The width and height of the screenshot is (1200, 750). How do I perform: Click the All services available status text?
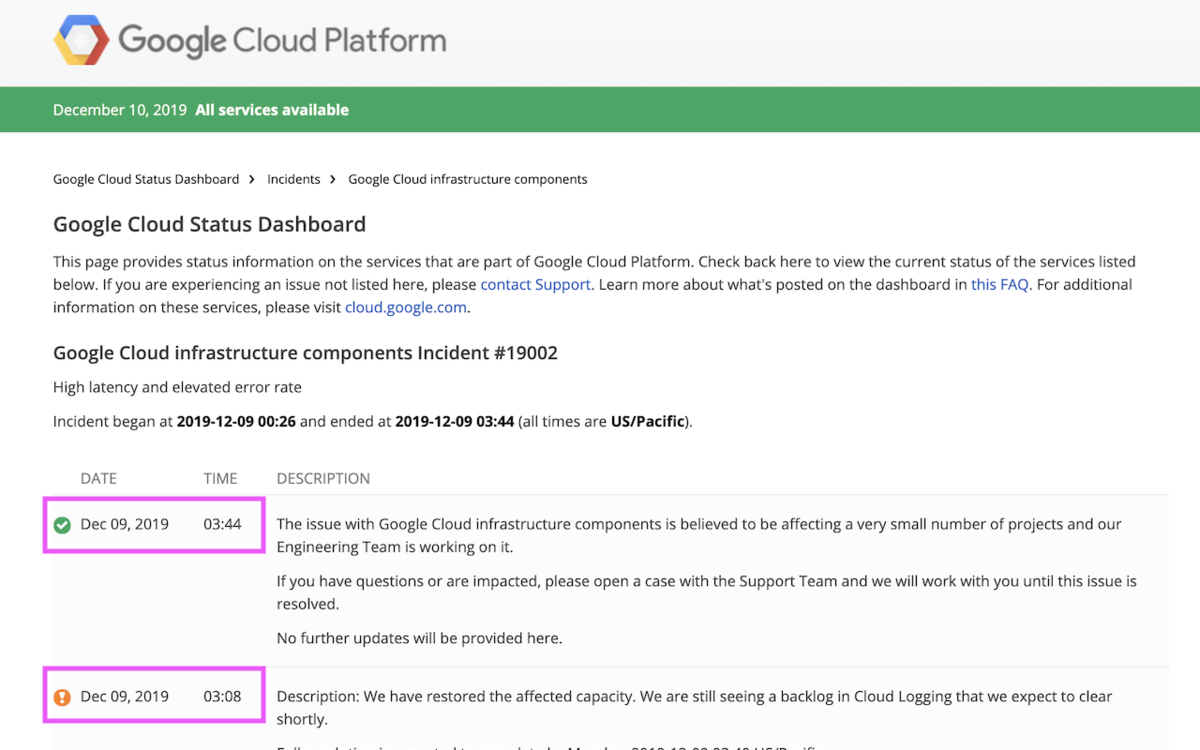tap(272, 110)
